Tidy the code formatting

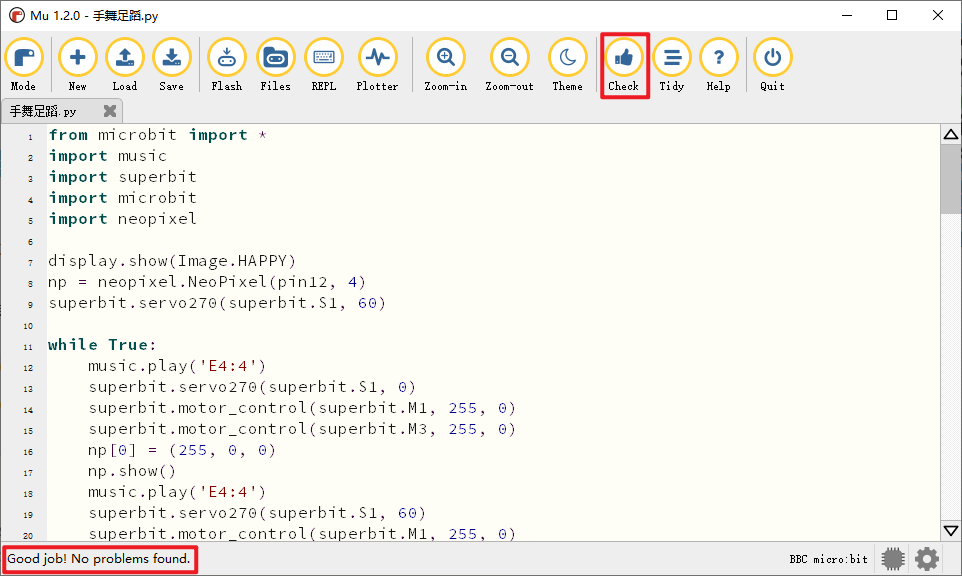click(672, 64)
